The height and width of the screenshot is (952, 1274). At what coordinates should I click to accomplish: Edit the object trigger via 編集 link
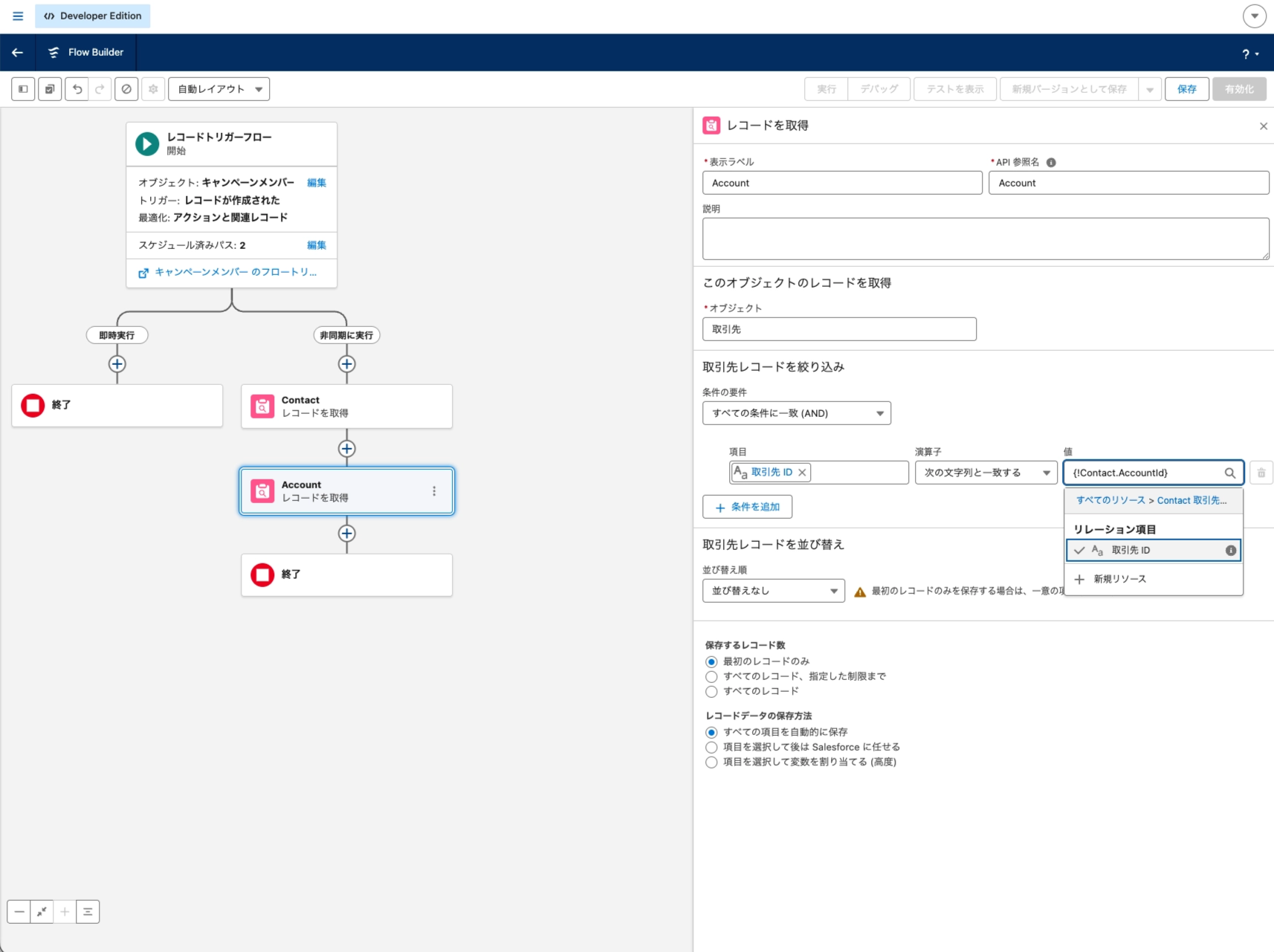317,183
